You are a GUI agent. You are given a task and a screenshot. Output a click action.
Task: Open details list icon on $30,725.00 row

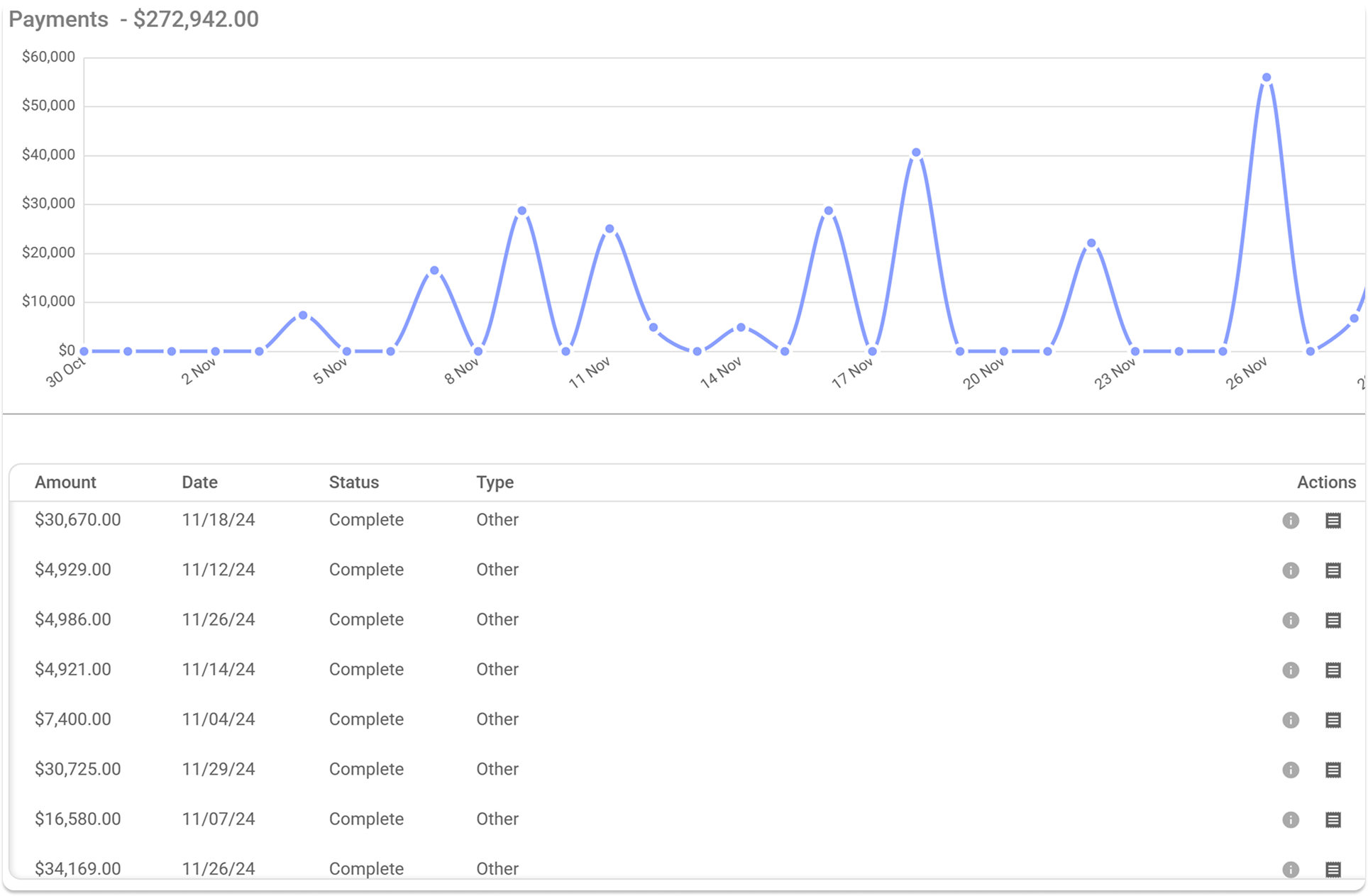point(1333,770)
